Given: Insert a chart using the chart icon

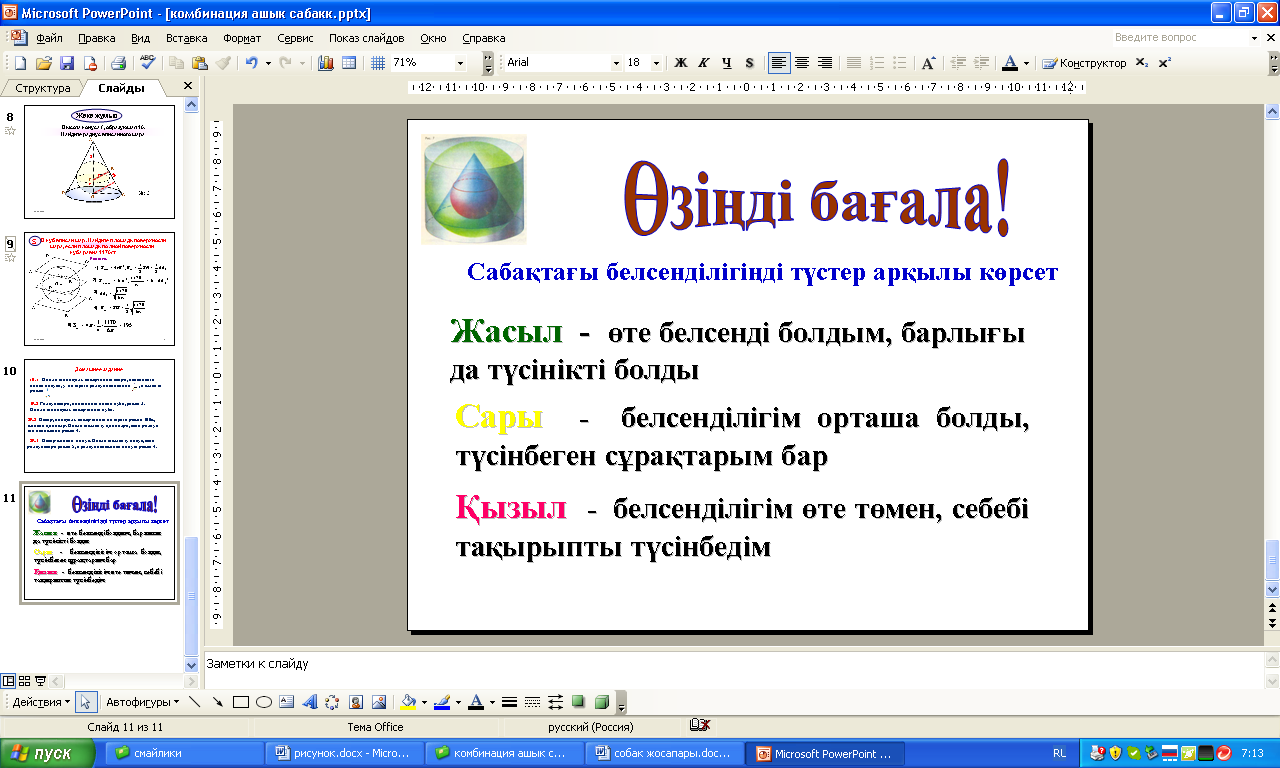Looking at the screenshot, I should point(325,63).
